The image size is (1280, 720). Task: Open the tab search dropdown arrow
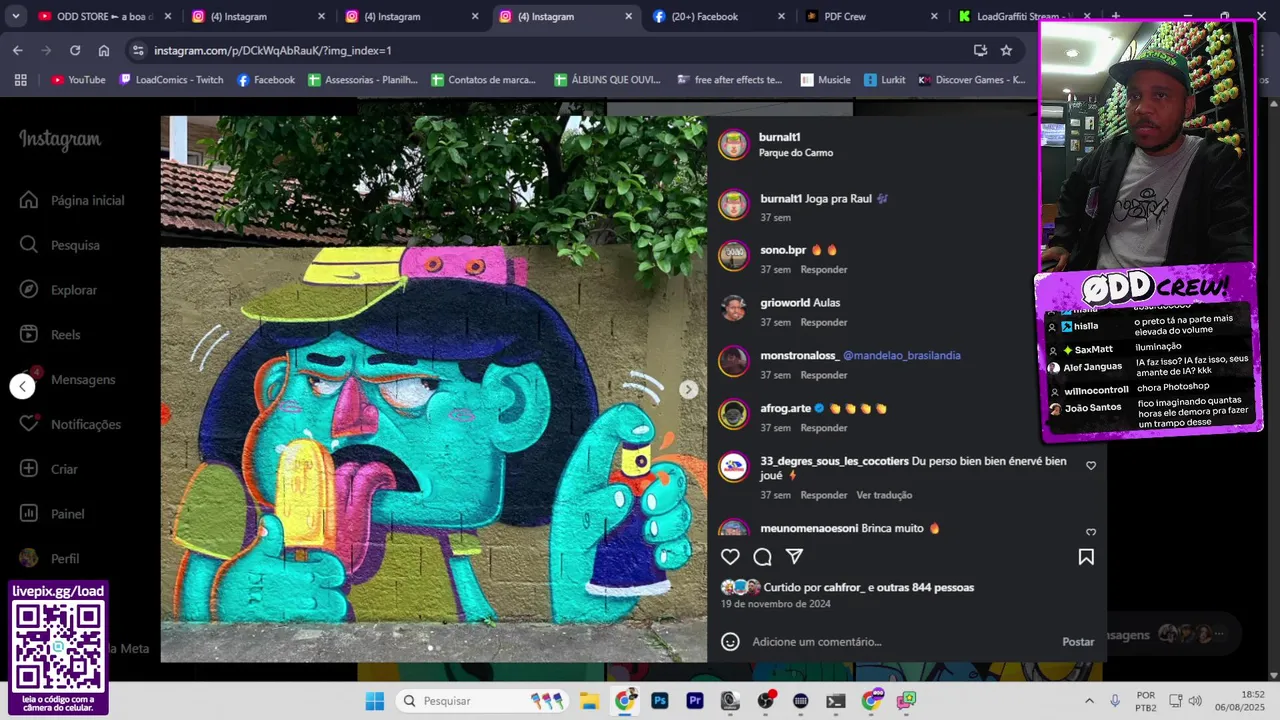click(x=15, y=16)
